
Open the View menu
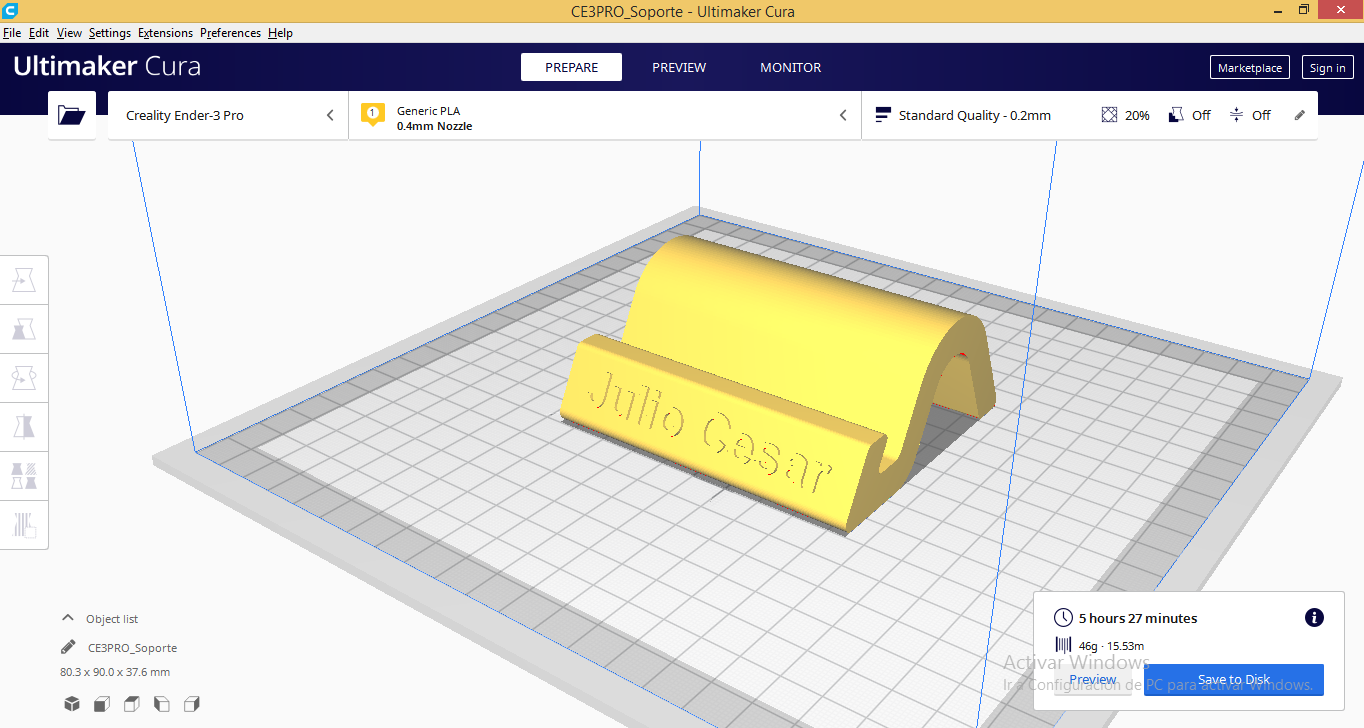click(70, 33)
